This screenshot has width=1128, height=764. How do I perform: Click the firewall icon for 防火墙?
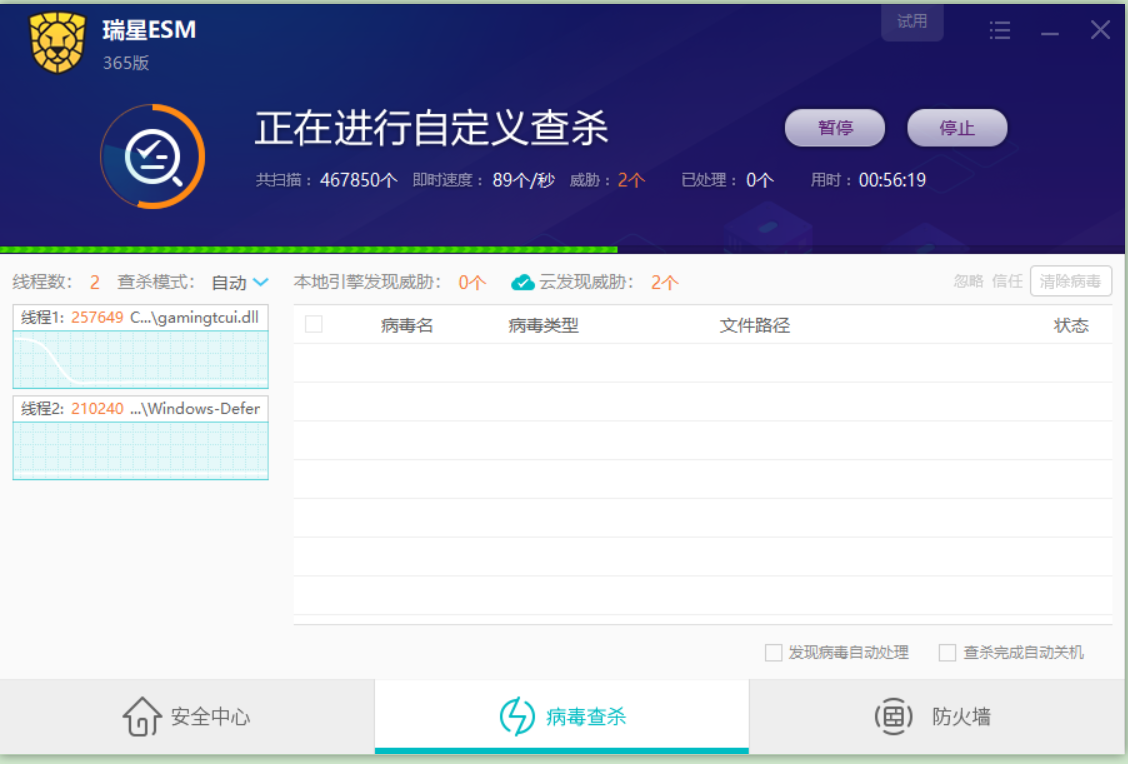893,717
